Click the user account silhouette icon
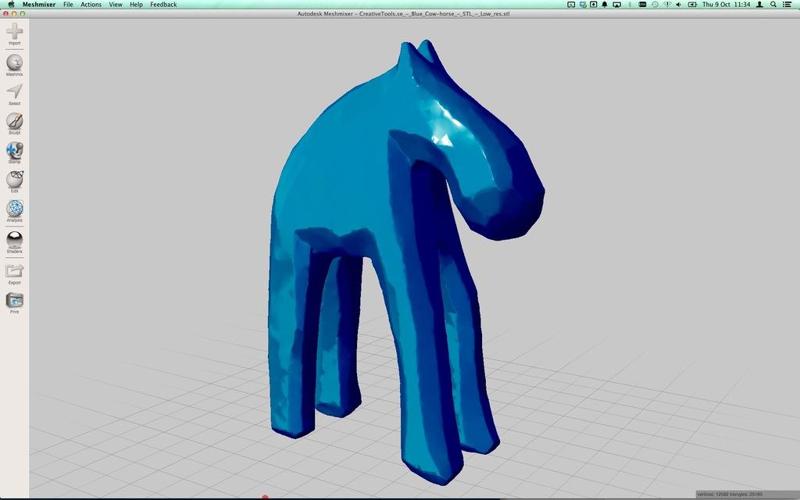Viewport: 800px width, 500px height. pyautogui.click(x=760, y=5)
